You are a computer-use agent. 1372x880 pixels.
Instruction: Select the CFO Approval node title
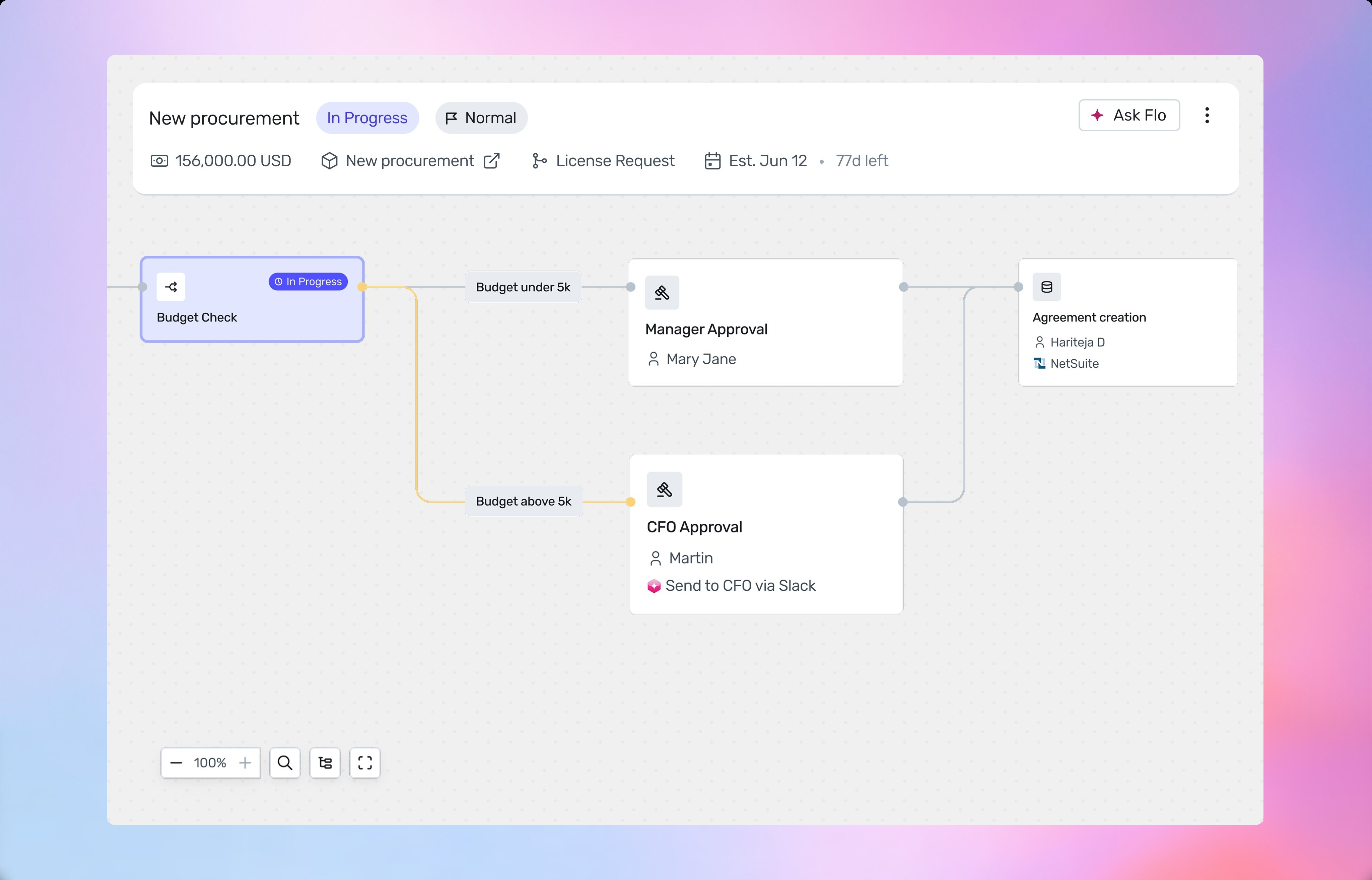tap(694, 527)
